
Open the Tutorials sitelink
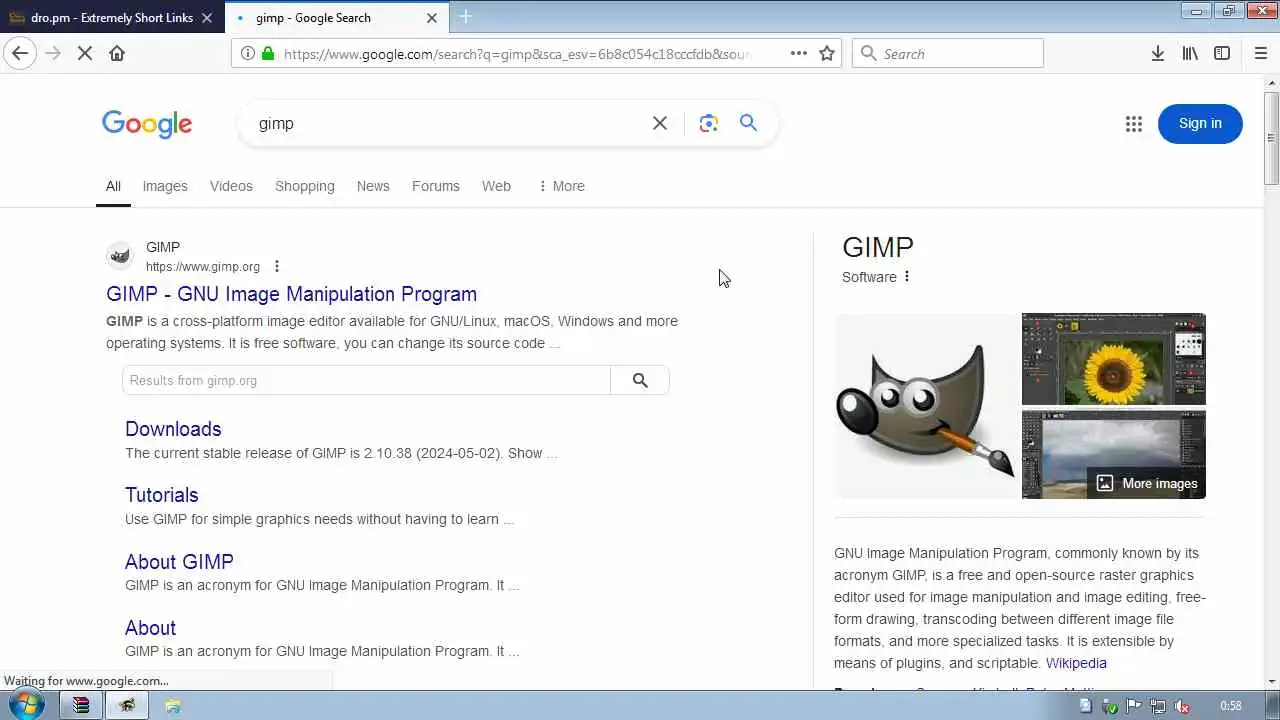click(162, 495)
